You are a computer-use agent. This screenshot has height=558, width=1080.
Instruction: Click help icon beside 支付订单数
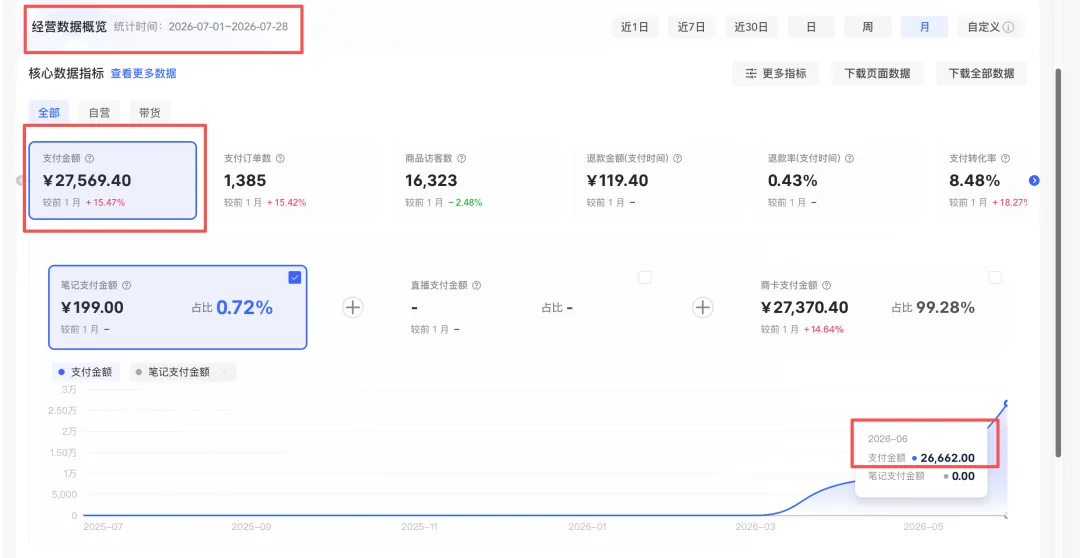[280, 158]
